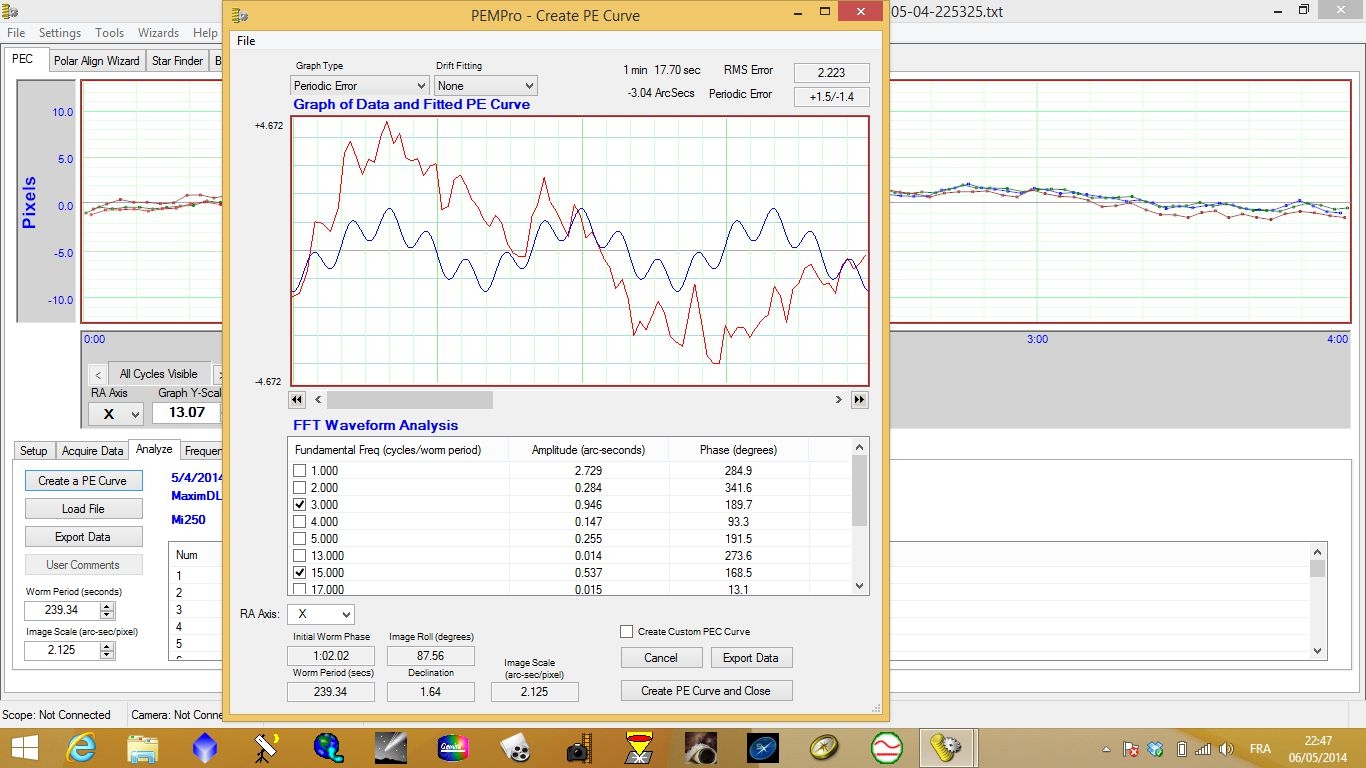Open the camera with filmstrip taskbar icon
Viewport: 1366px width, 768px height.
coord(577,748)
